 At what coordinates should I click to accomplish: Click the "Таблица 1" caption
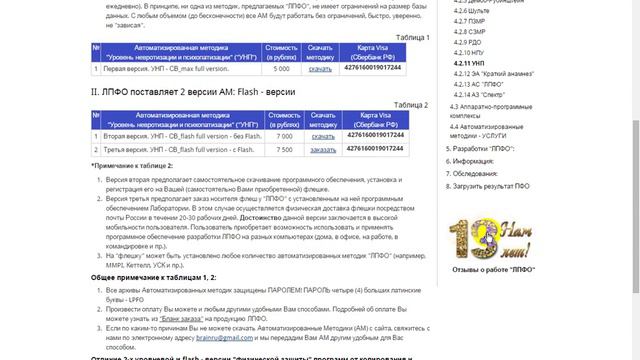pos(413,38)
